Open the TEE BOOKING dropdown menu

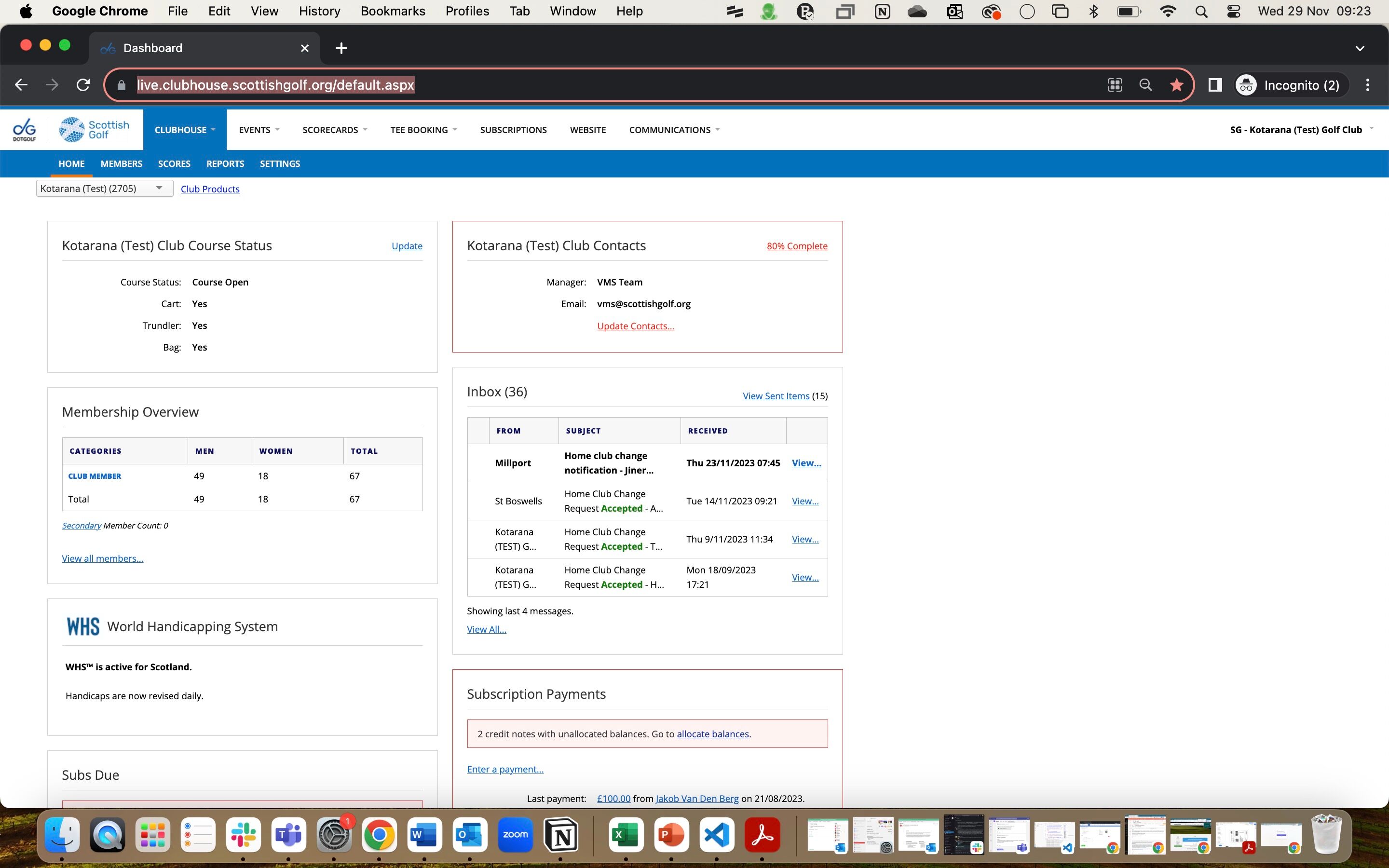(423, 130)
